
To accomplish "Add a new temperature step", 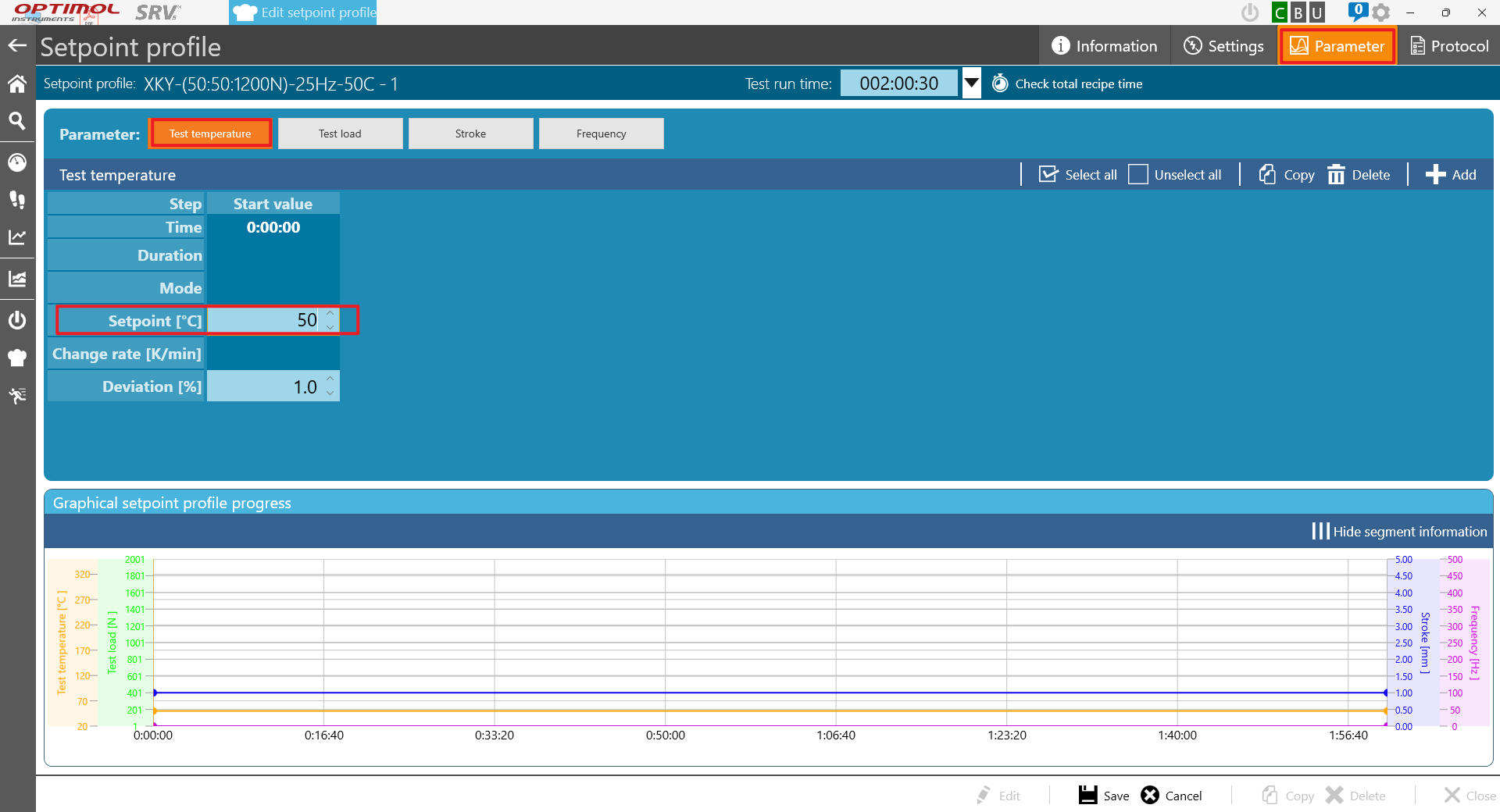I will [1451, 175].
